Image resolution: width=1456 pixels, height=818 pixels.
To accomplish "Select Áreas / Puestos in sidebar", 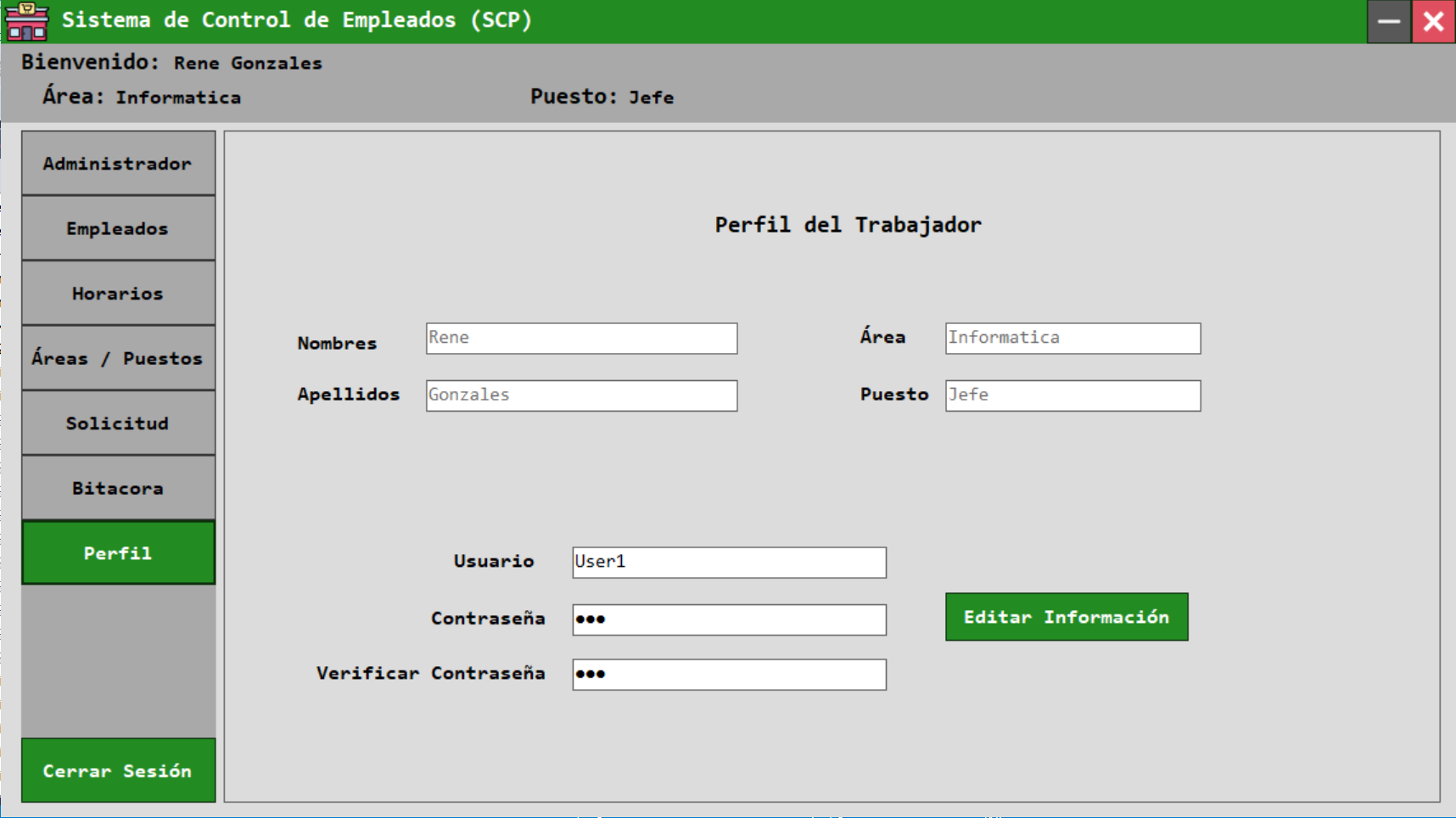I will tap(118, 358).
